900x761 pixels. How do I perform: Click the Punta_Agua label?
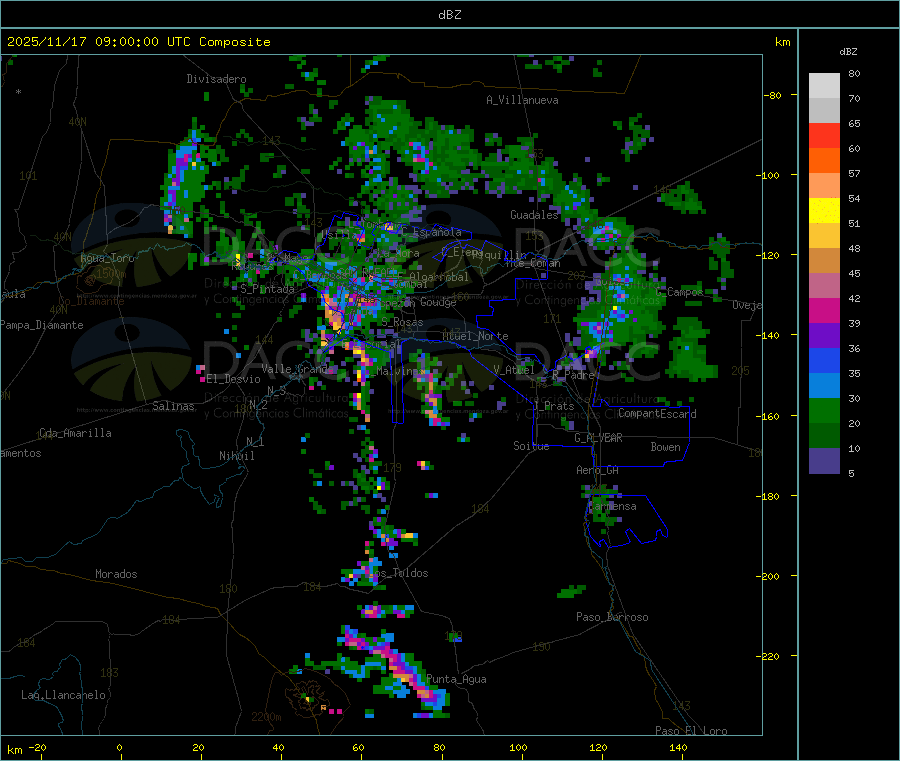[x=456, y=679]
